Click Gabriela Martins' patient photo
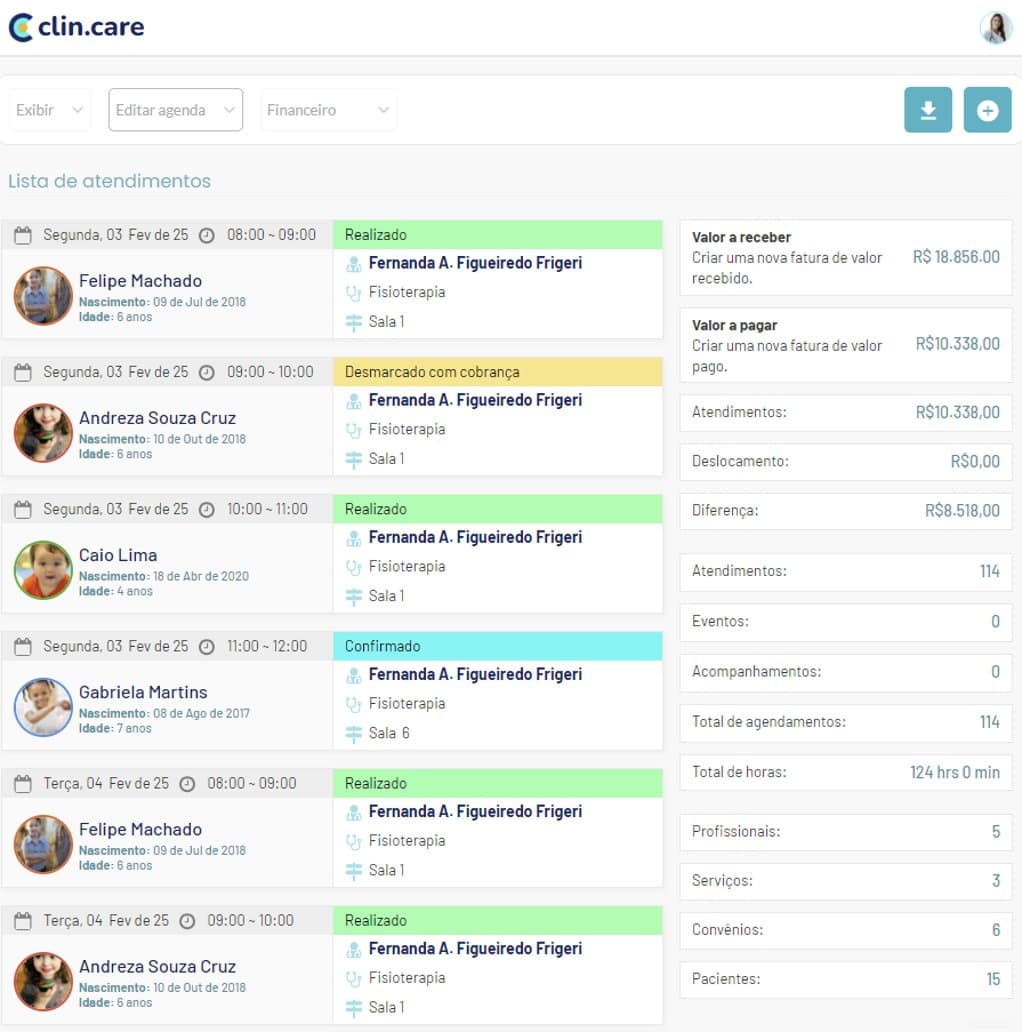Viewport: 1022px width, 1032px height. point(43,707)
